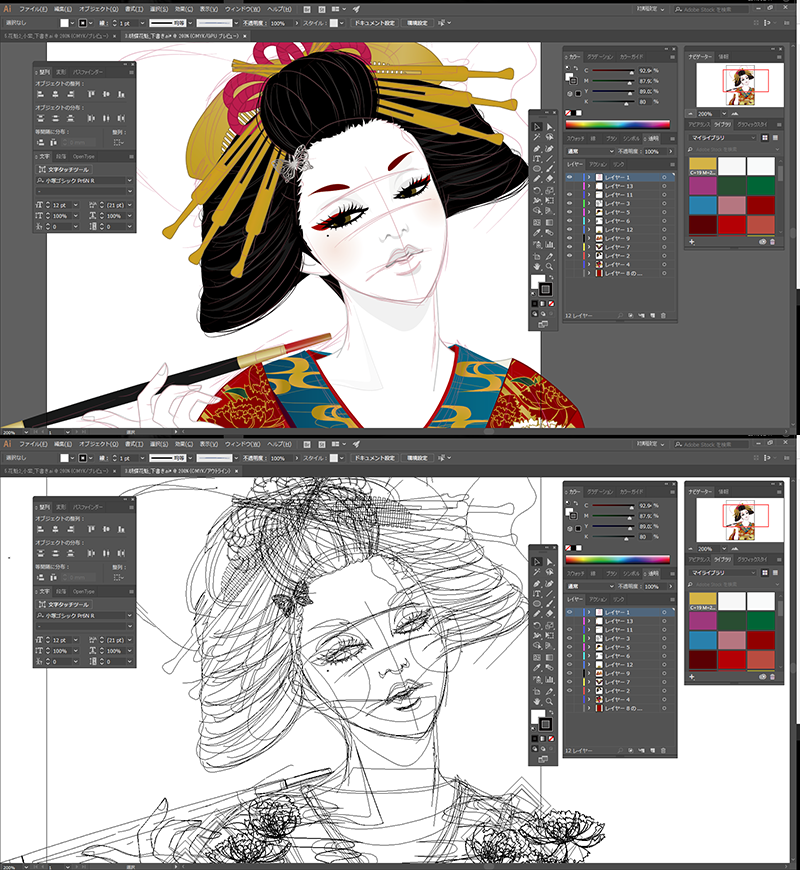Click the 文字タッチツール button in the preview window

[64, 170]
